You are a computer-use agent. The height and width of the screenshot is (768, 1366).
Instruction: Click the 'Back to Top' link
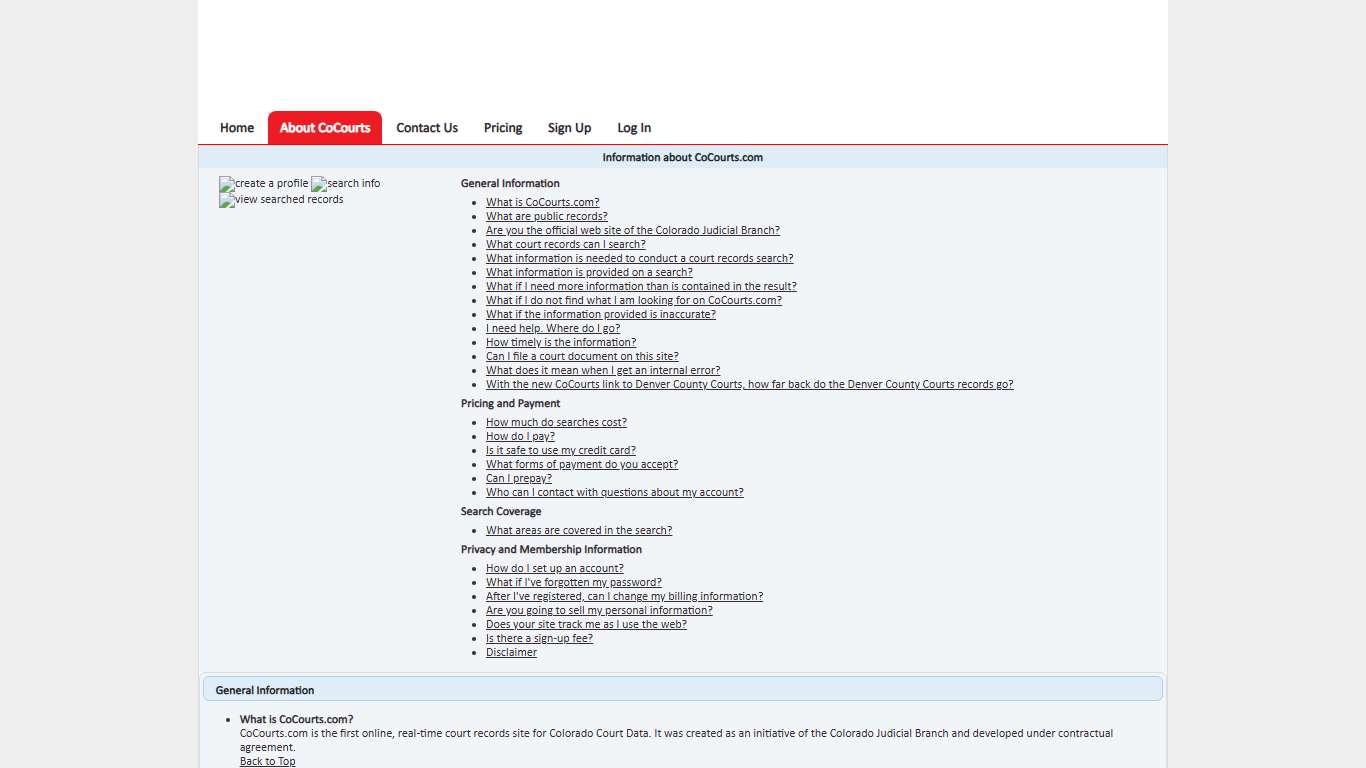[x=267, y=762]
